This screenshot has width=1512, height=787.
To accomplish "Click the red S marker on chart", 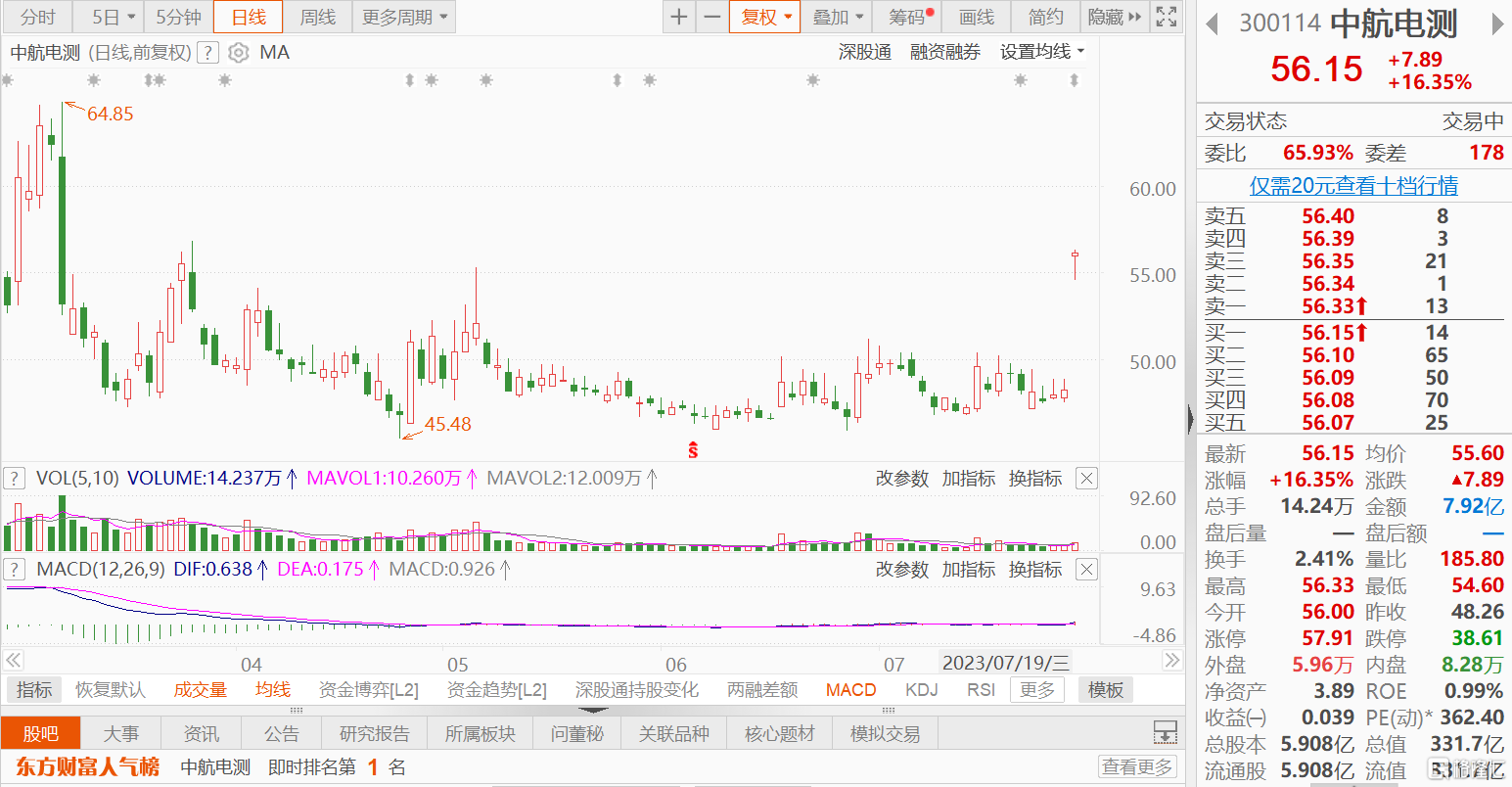I will coord(693,450).
